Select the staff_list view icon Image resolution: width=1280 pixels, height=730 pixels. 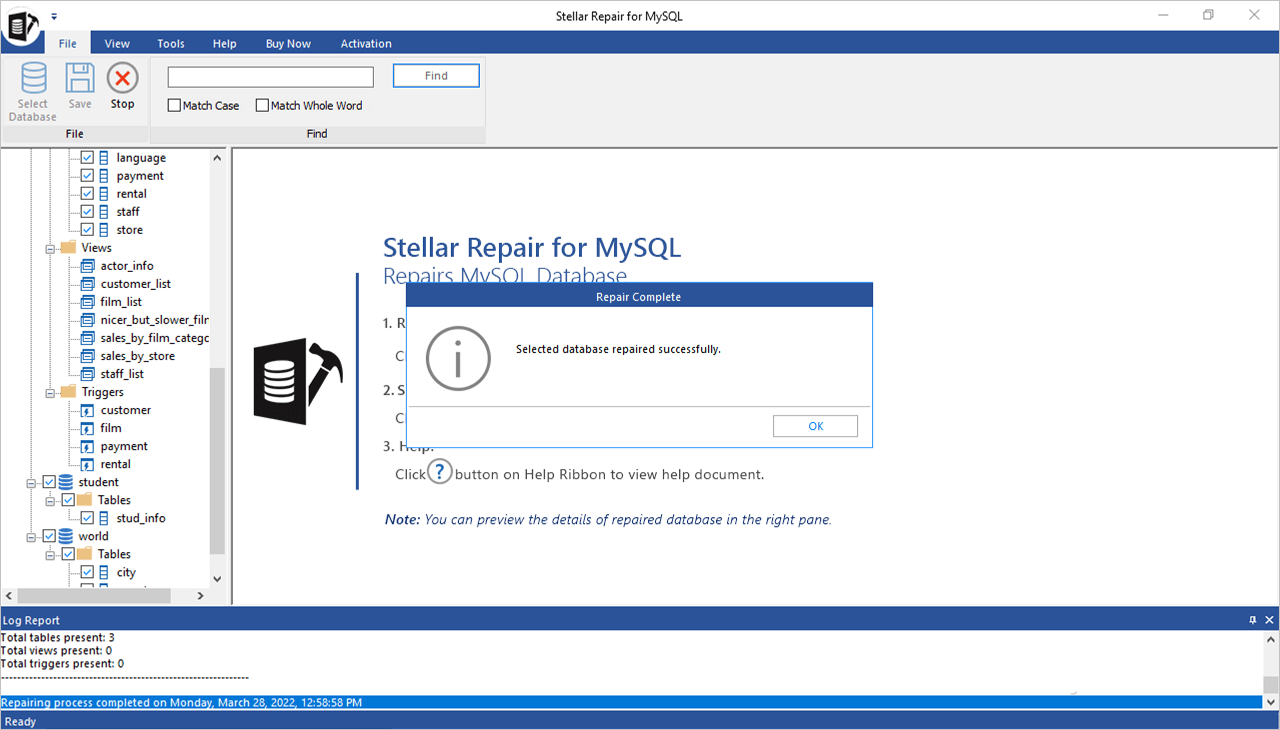click(x=88, y=374)
